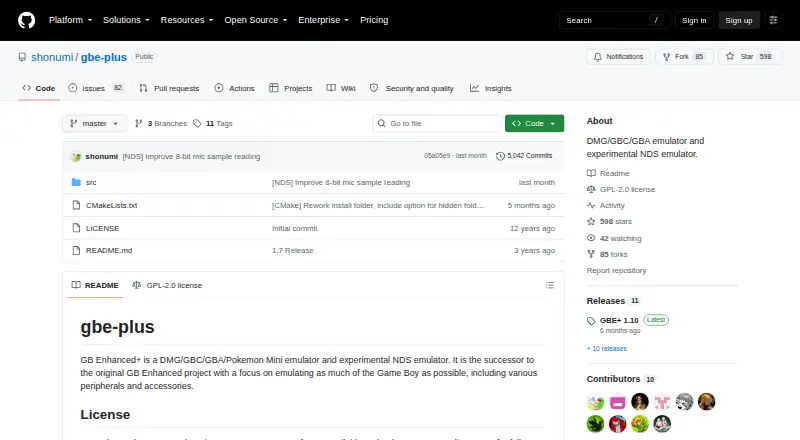Open 3 Branches link

click(x=161, y=124)
